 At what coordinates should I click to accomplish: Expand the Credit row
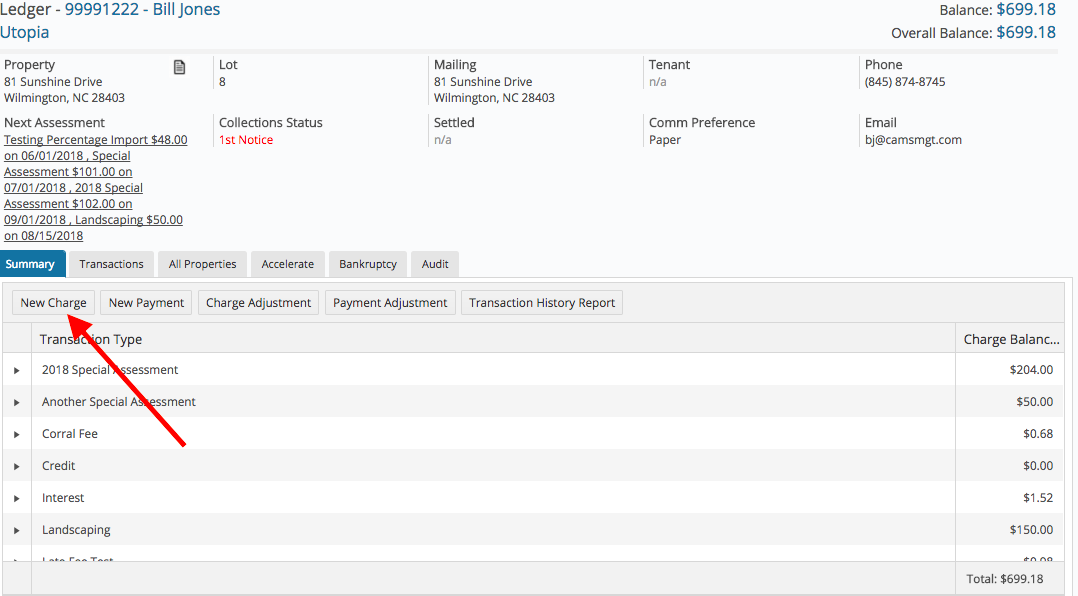(x=16, y=466)
